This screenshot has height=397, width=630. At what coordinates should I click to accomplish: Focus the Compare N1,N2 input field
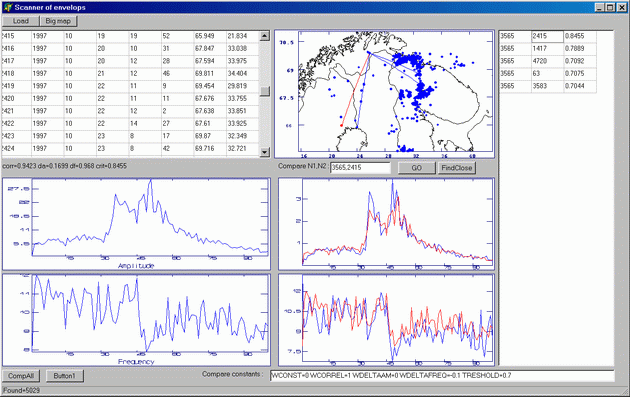(x=360, y=168)
